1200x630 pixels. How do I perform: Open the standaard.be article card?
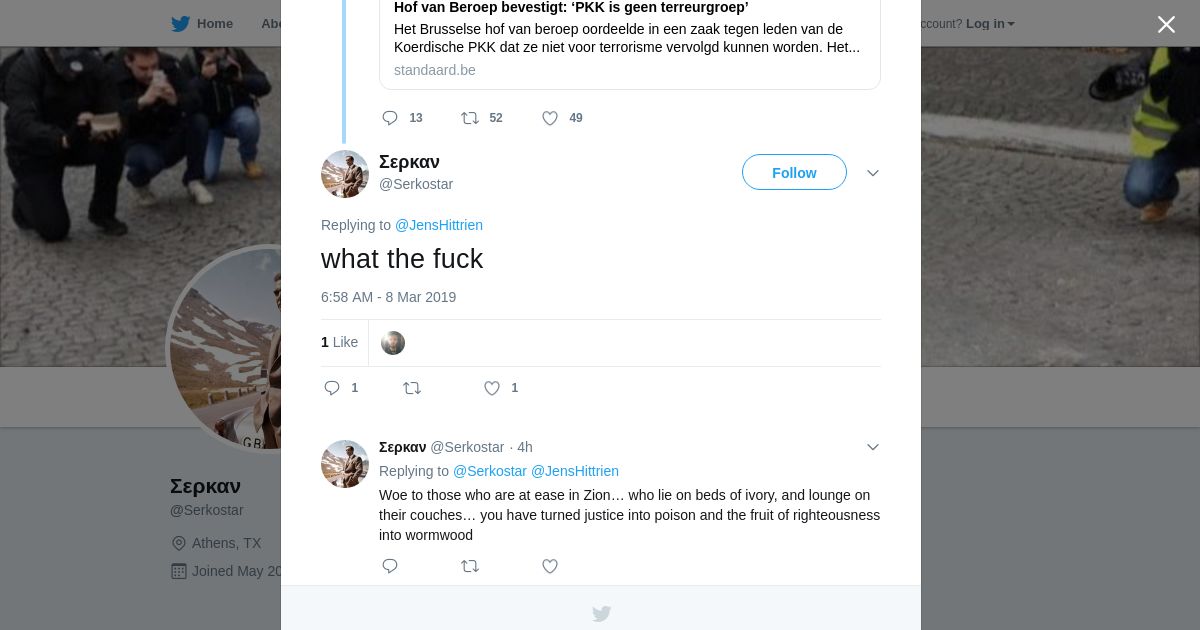[x=629, y=40]
